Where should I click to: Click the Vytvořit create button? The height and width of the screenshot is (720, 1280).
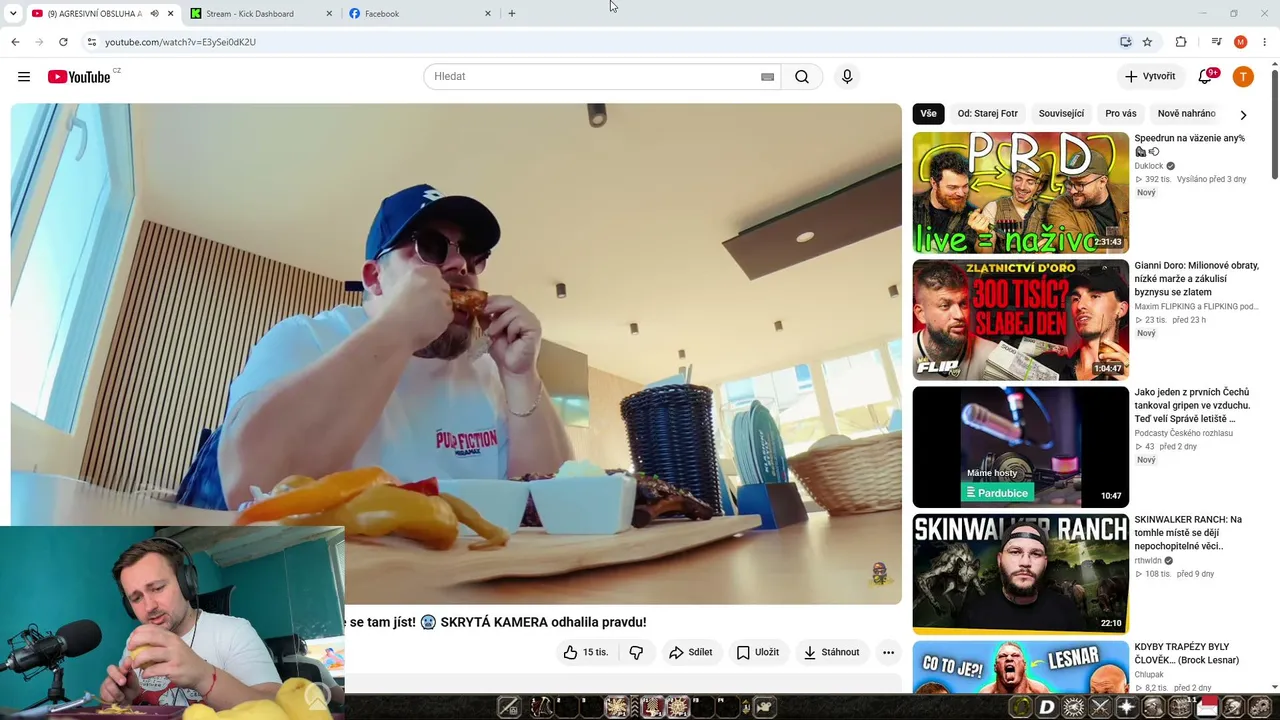pos(1150,77)
